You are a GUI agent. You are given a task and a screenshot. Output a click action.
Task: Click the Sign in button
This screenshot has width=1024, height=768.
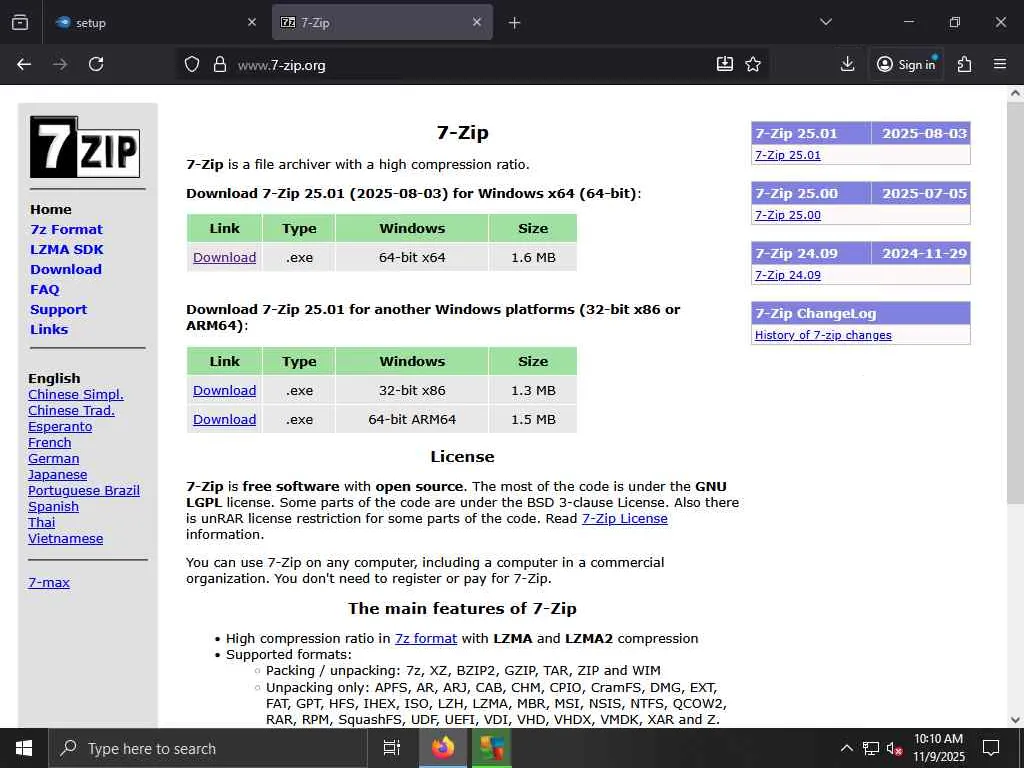[x=906, y=64]
